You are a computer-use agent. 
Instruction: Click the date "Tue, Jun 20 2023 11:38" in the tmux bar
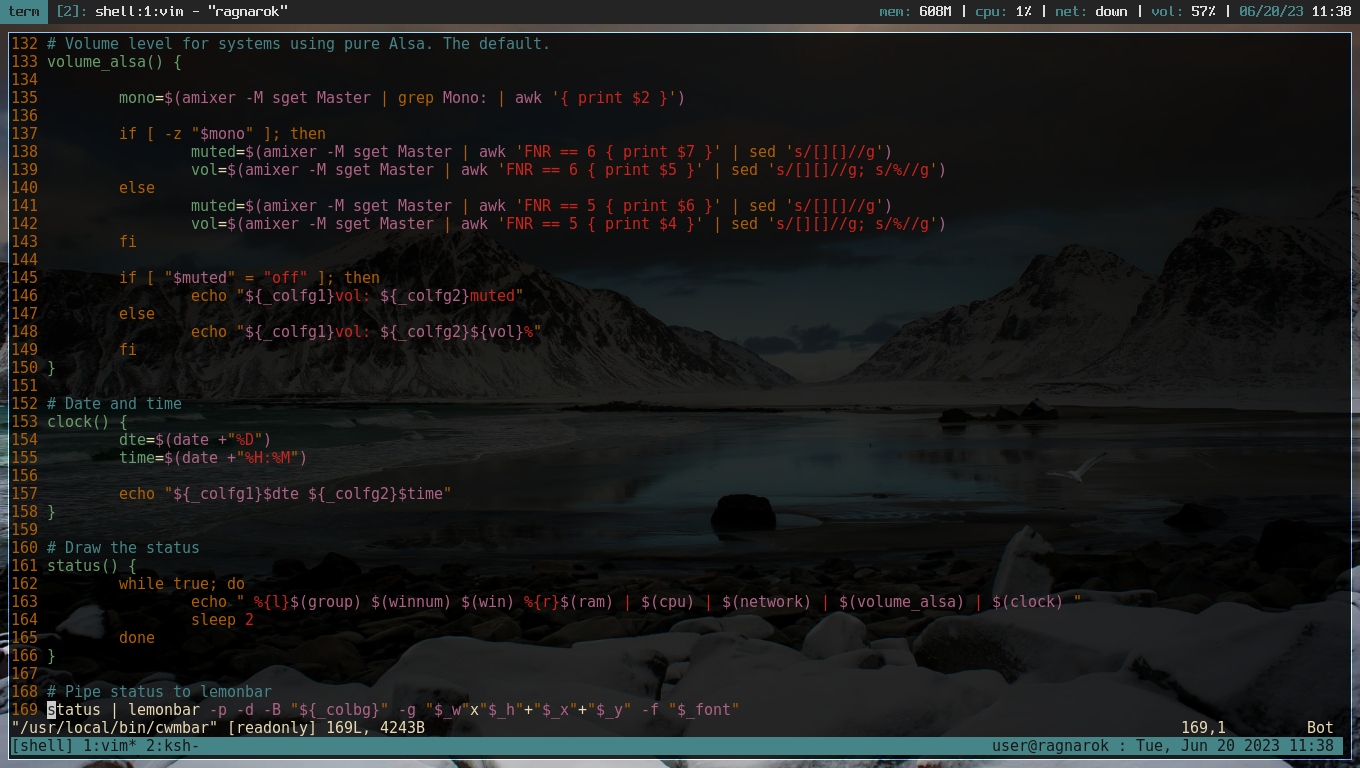(x=1235, y=746)
